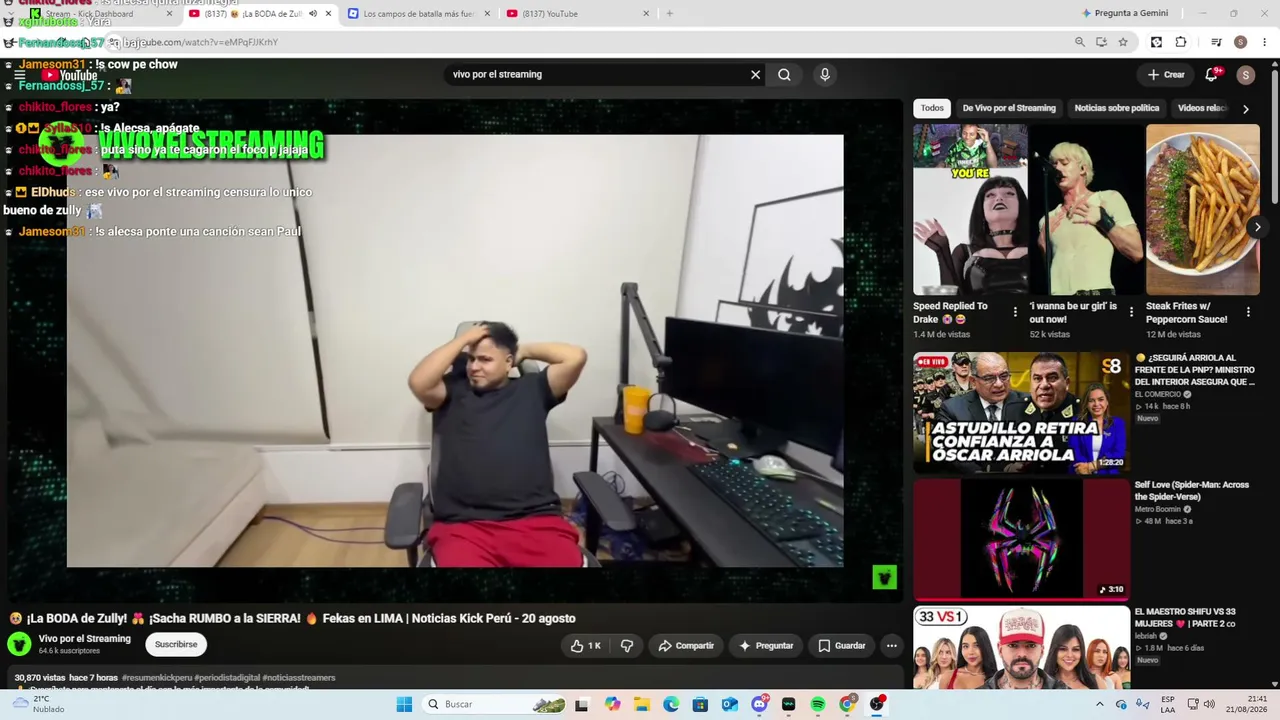Open the Windows Start menu
Image resolution: width=1280 pixels, height=720 pixels.
coord(404,704)
